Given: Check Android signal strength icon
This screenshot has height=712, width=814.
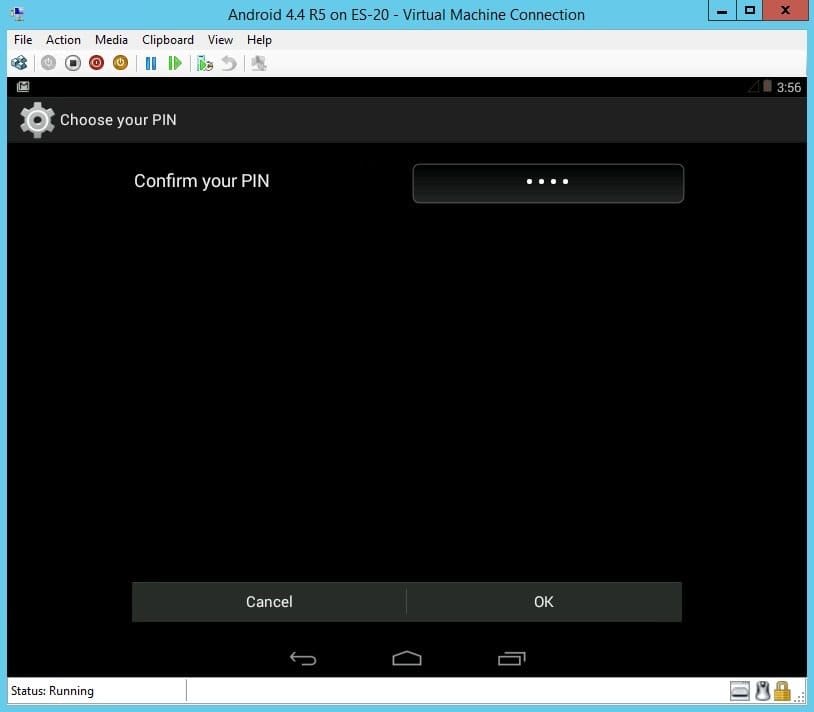Looking at the screenshot, I should (754, 86).
